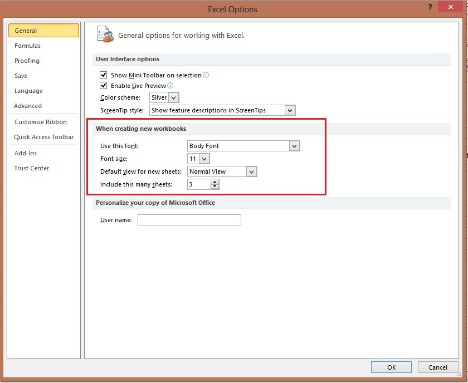The image size is (468, 383).
Task: Decrease the sheet count with the down arrow
Action: (215, 186)
